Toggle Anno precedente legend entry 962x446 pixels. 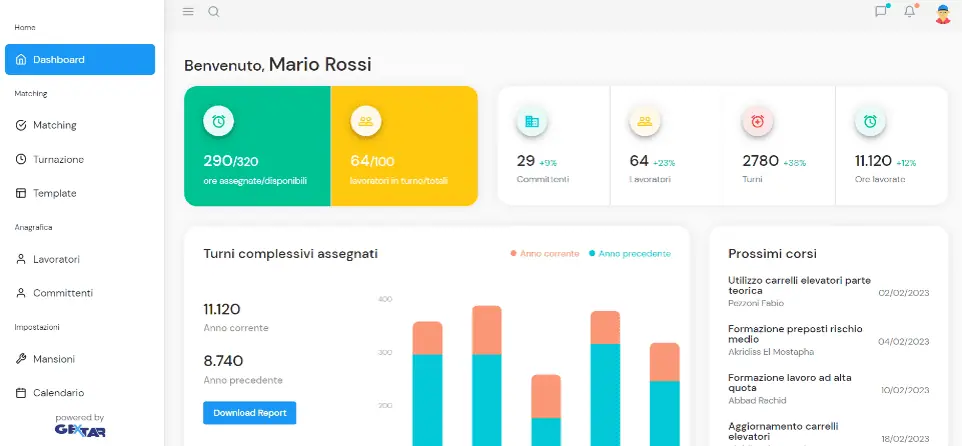point(630,253)
